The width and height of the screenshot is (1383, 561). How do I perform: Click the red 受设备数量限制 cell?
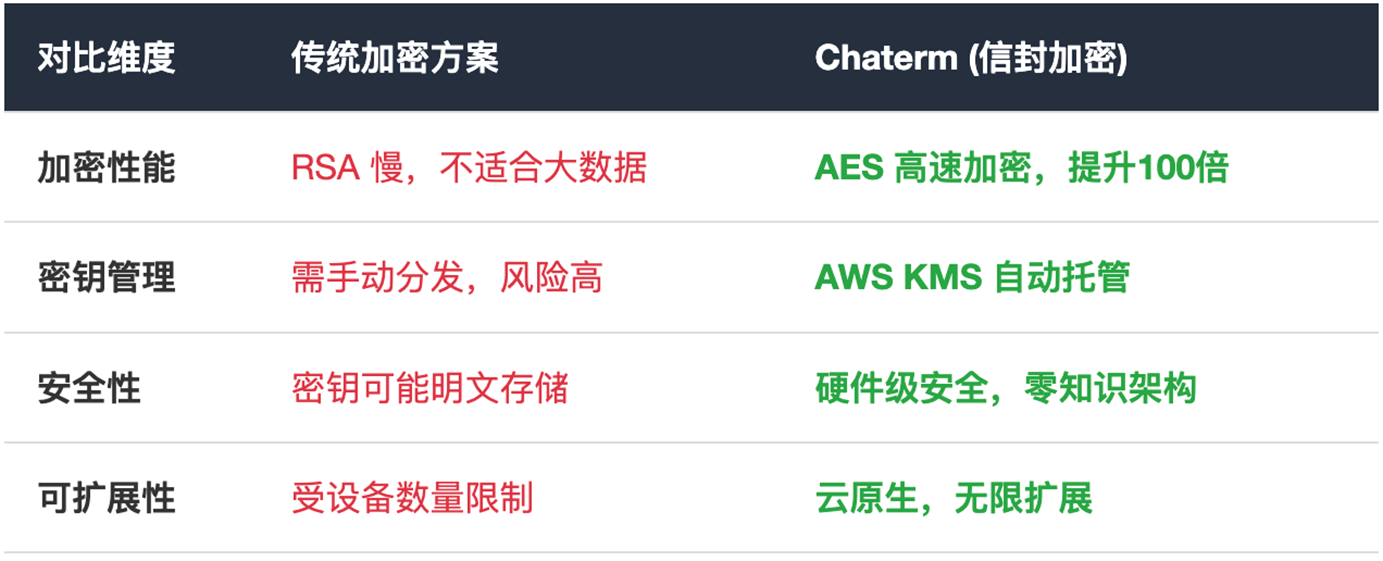coord(412,497)
